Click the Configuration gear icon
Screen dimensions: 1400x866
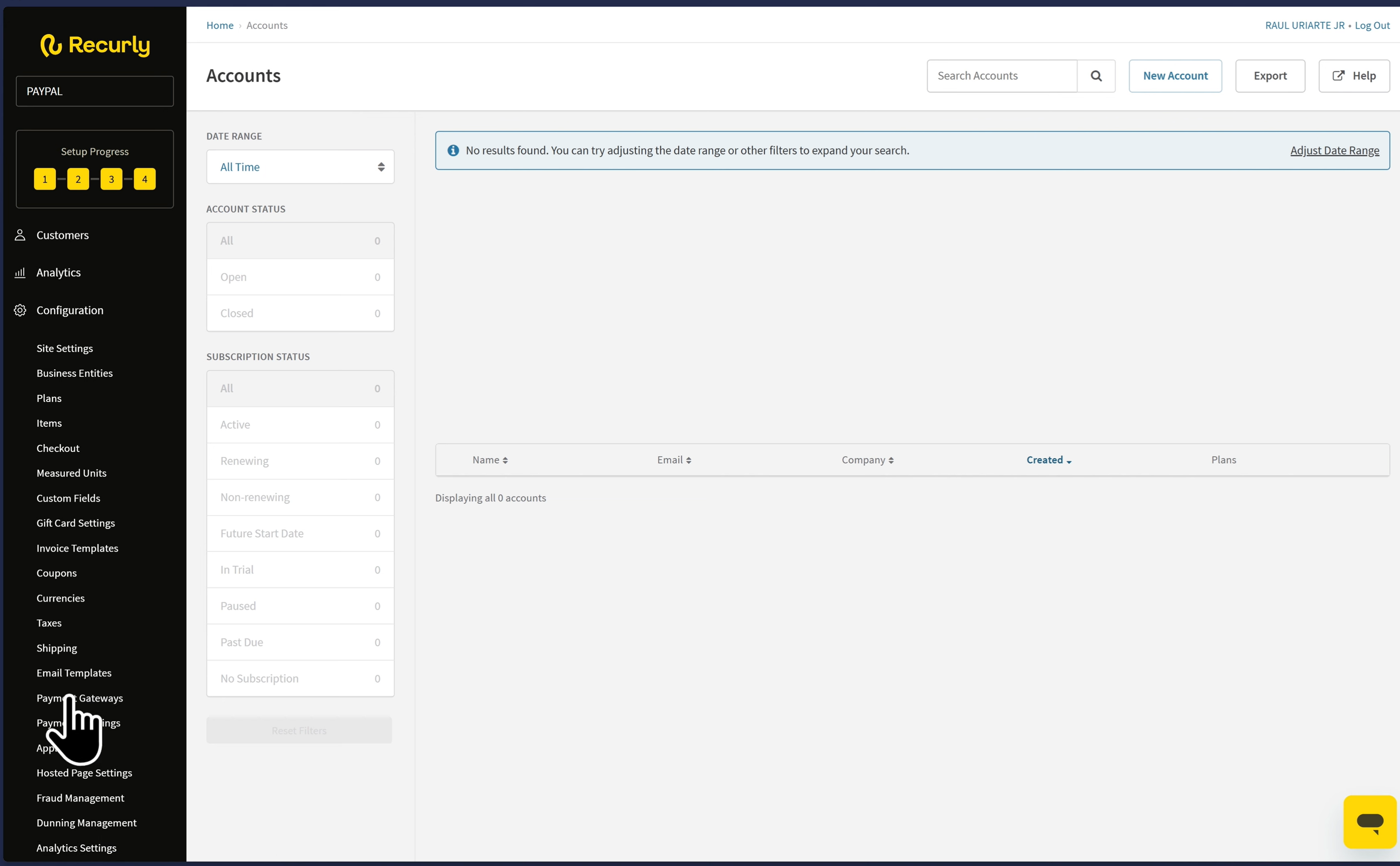tap(20, 310)
